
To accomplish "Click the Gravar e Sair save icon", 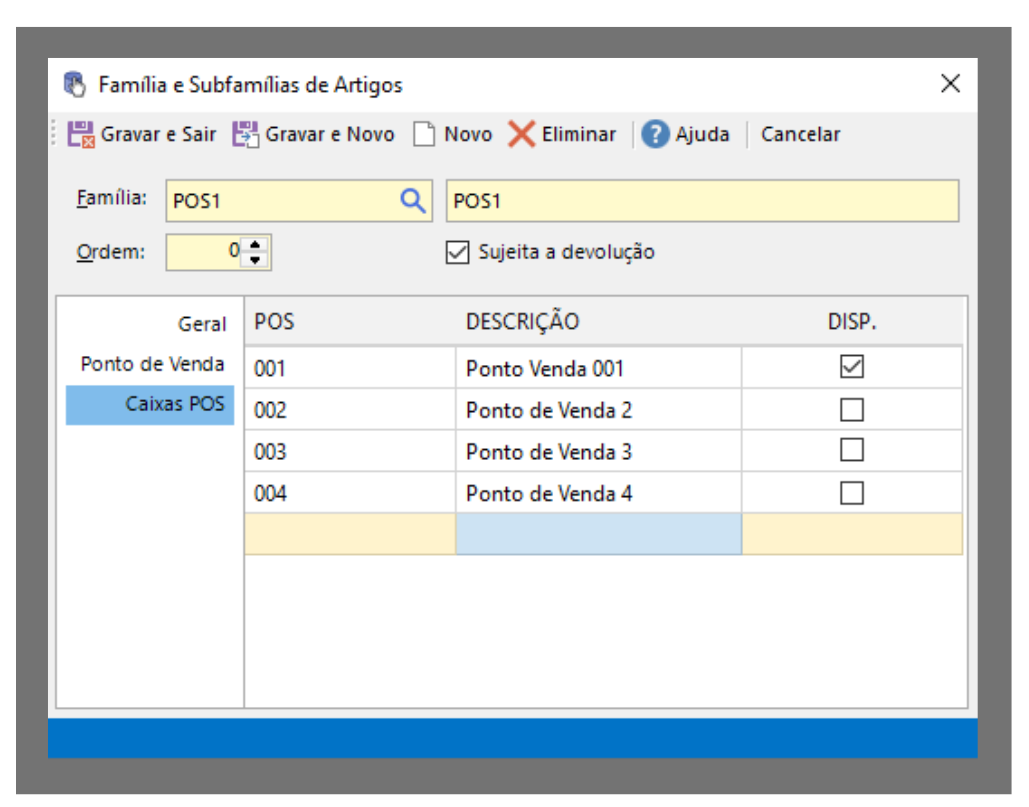I will 81,134.
